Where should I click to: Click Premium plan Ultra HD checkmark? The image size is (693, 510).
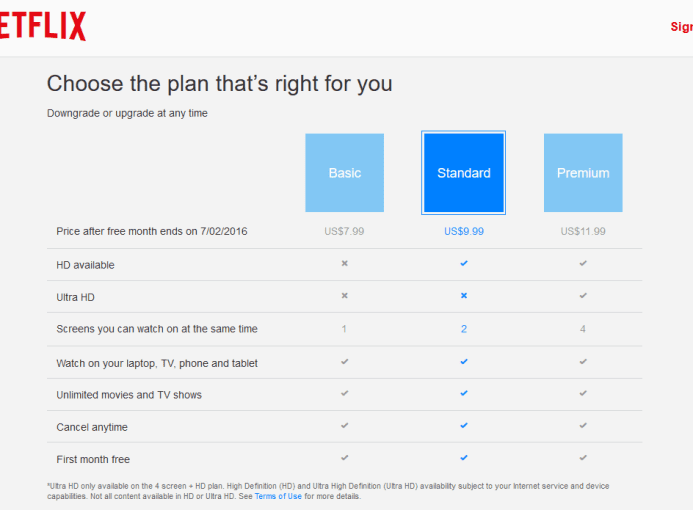(583, 296)
